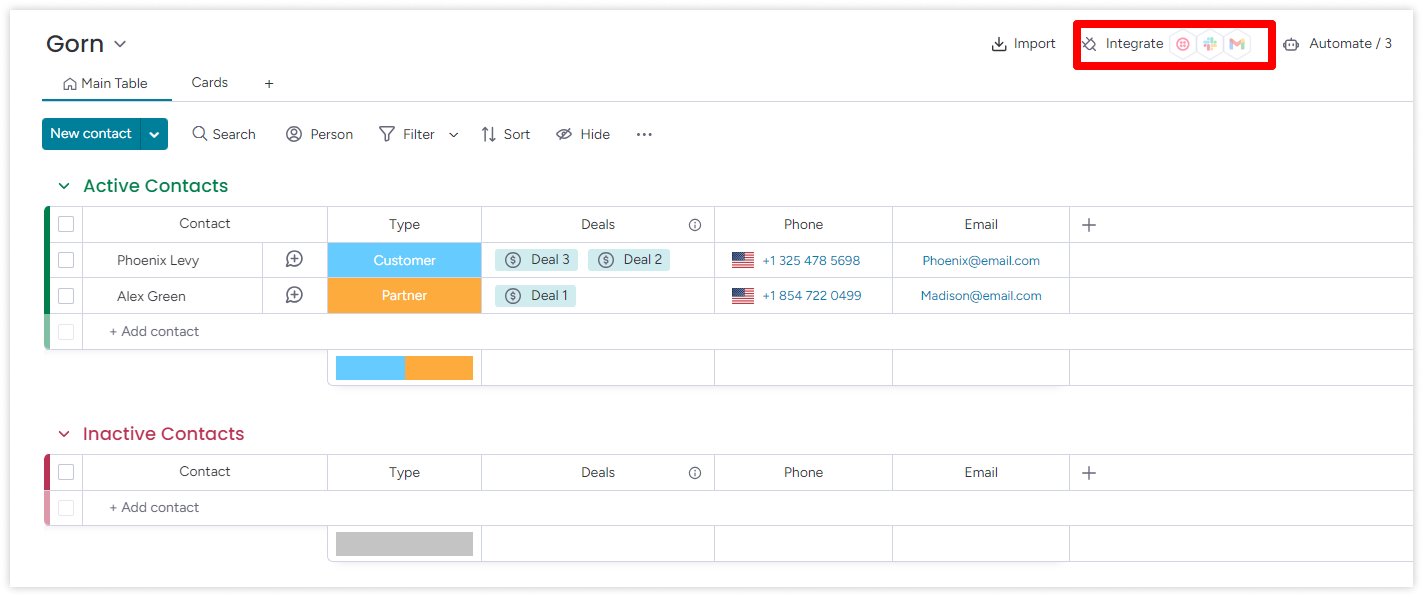The width and height of the screenshot is (1423, 597).
Task: Collapse the Active Contacts group
Action: (x=64, y=186)
